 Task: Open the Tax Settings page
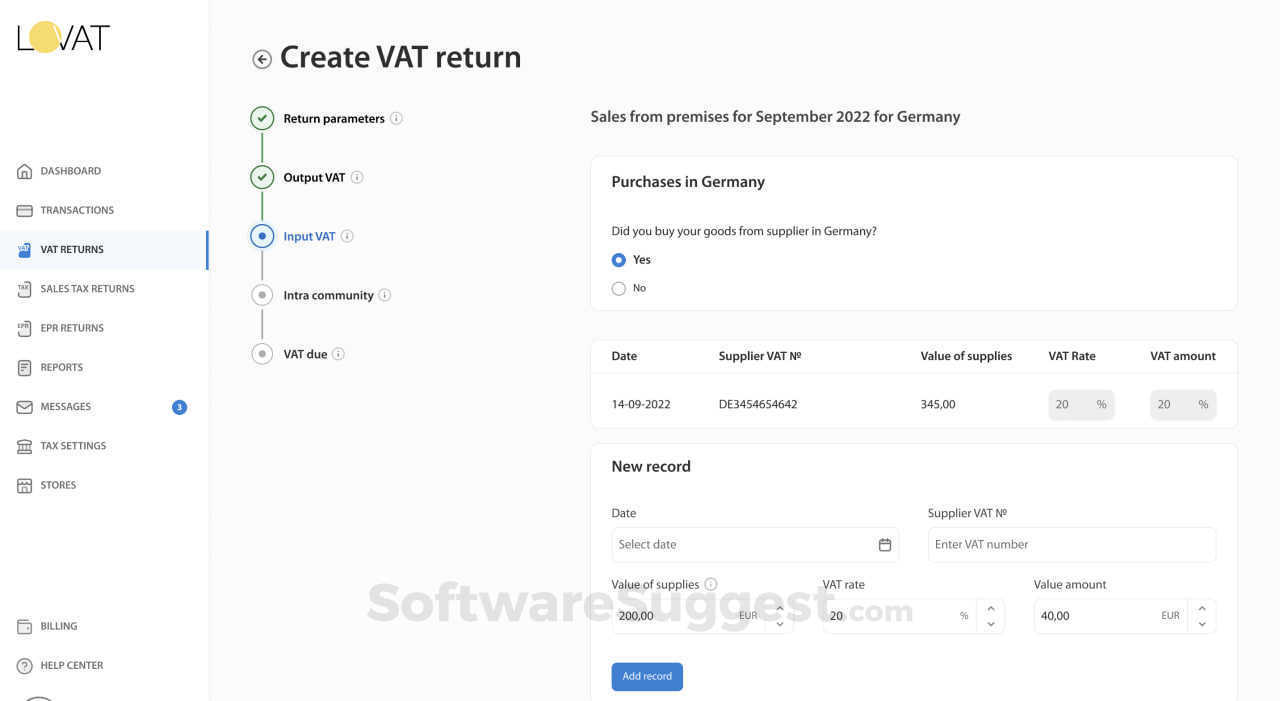click(73, 446)
